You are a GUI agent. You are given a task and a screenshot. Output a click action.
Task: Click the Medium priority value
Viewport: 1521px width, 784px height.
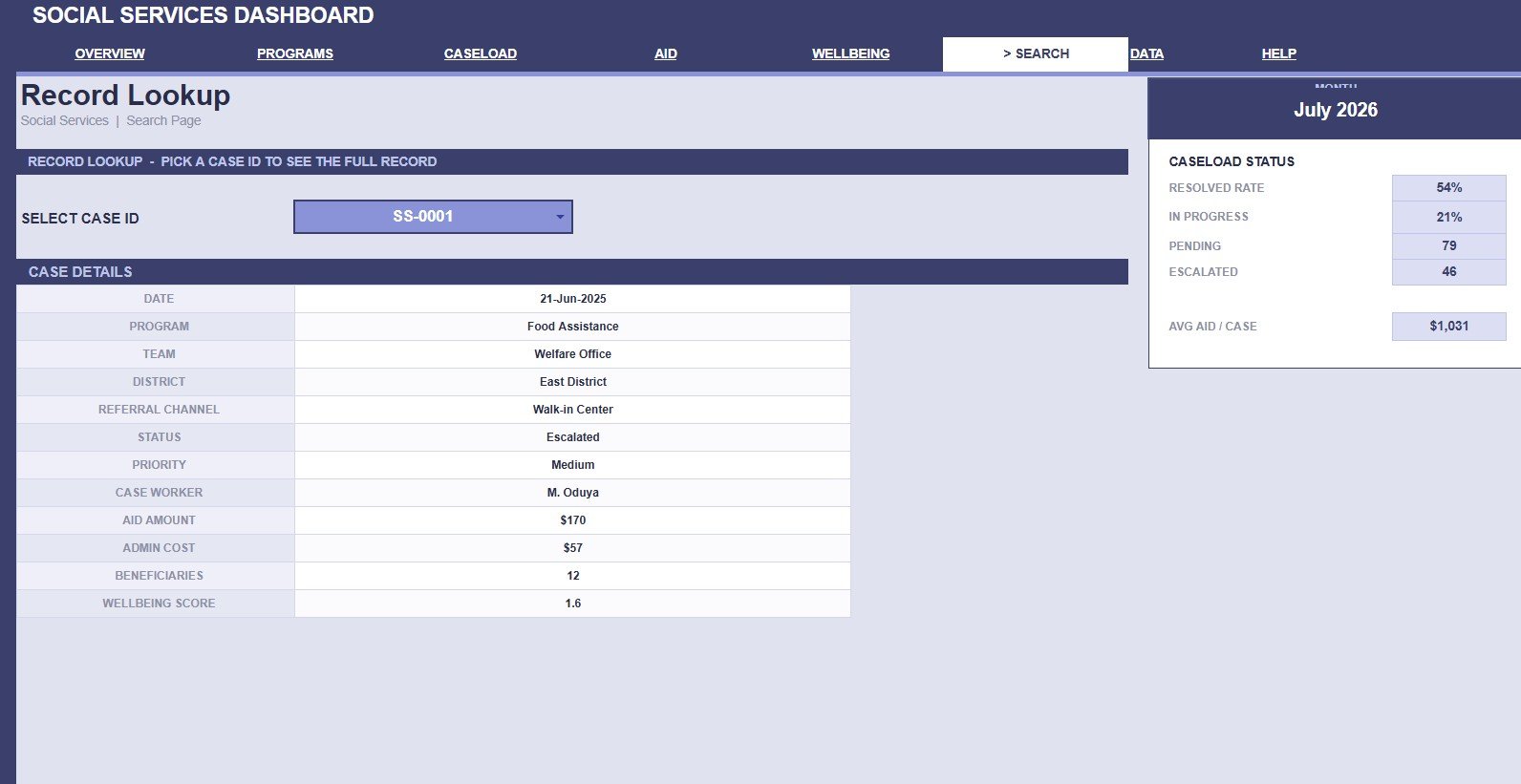tap(573, 465)
